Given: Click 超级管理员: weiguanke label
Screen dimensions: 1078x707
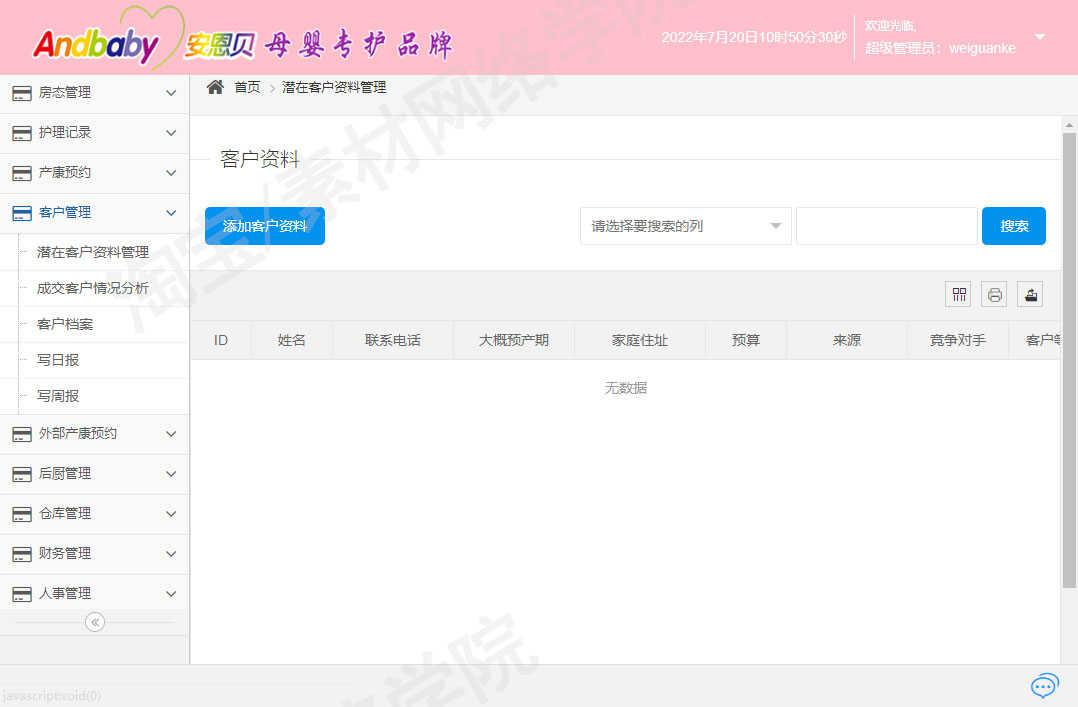Looking at the screenshot, I should 940,48.
